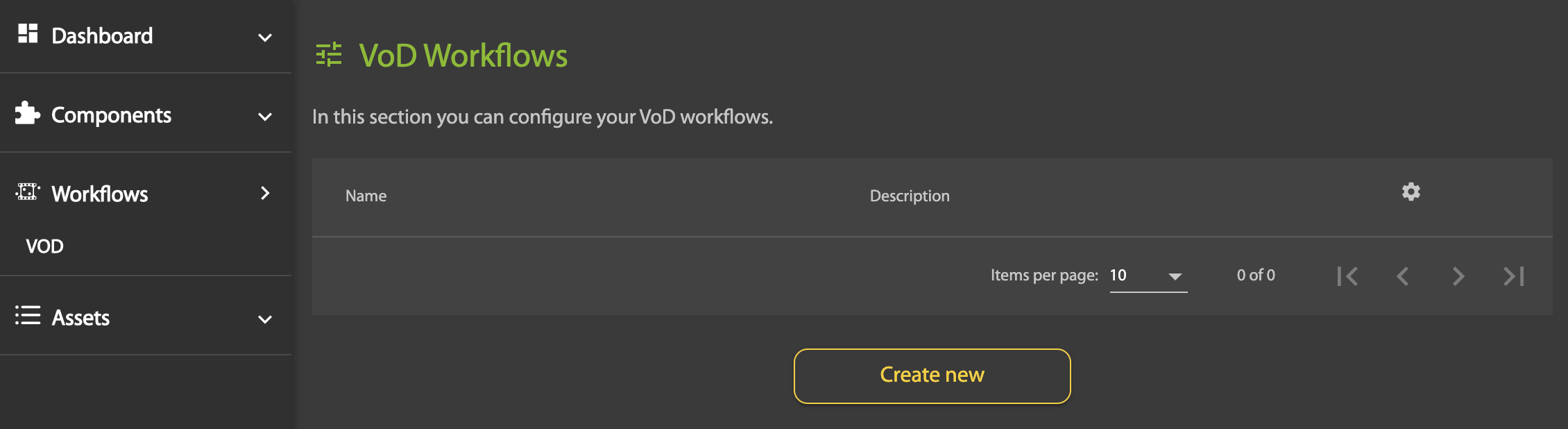Select the VOD submenu item

tap(44, 246)
